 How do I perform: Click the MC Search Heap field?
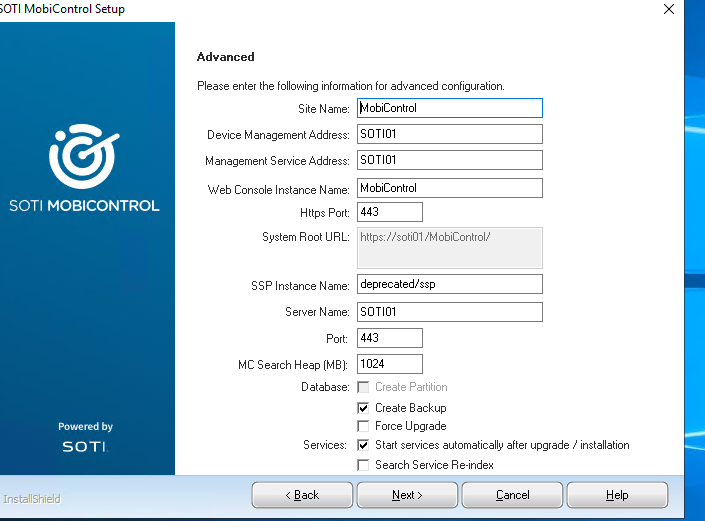tap(389, 364)
